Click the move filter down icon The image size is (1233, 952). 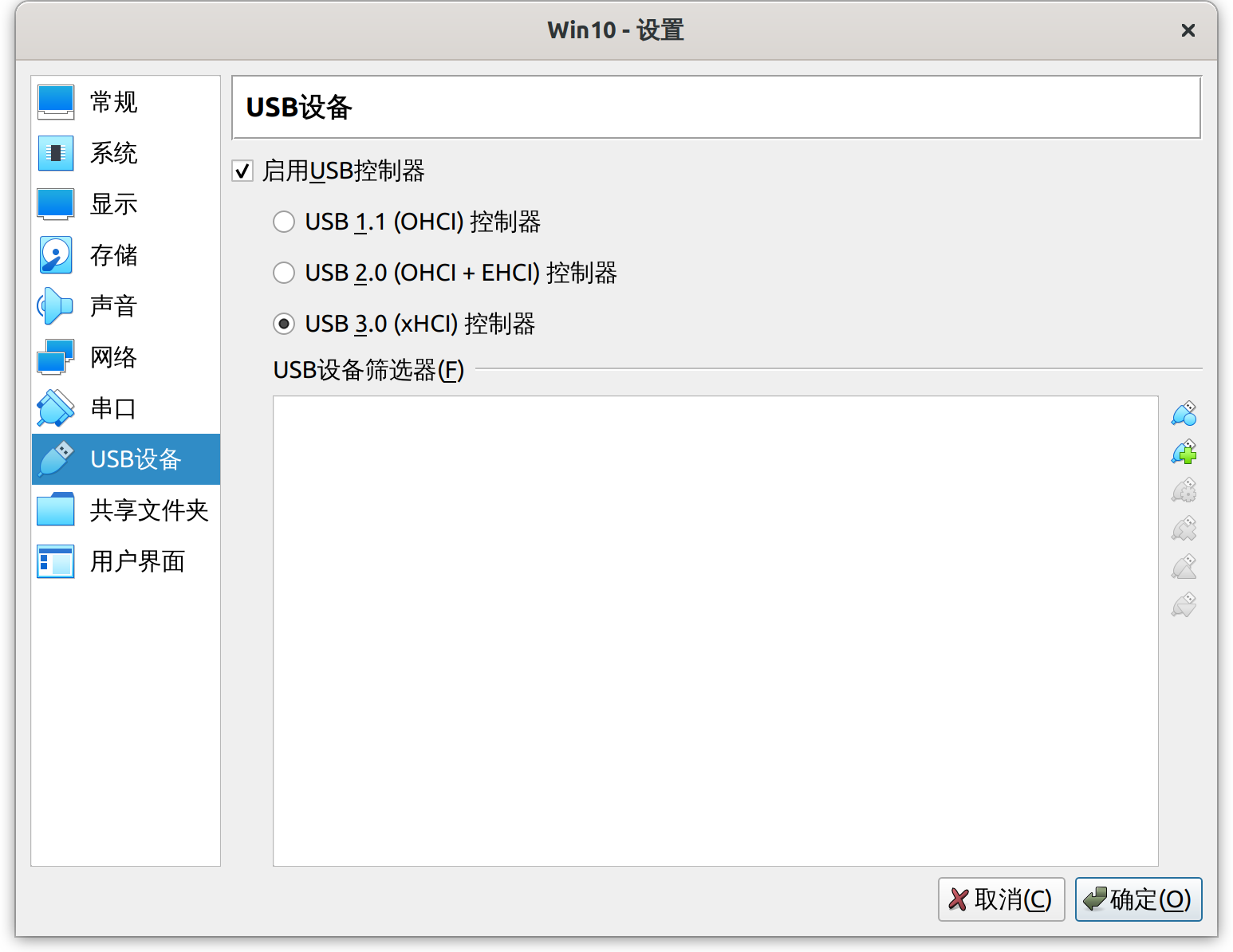point(1184,605)
